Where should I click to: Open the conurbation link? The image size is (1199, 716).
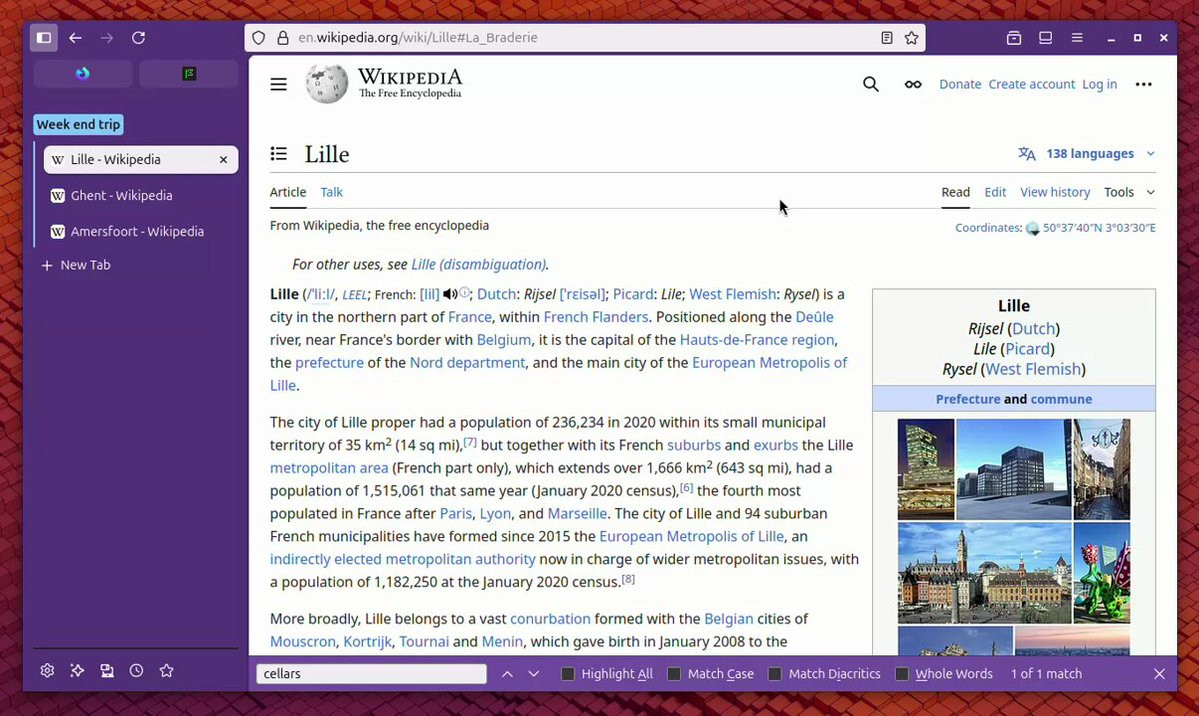[x=551, y=619]
